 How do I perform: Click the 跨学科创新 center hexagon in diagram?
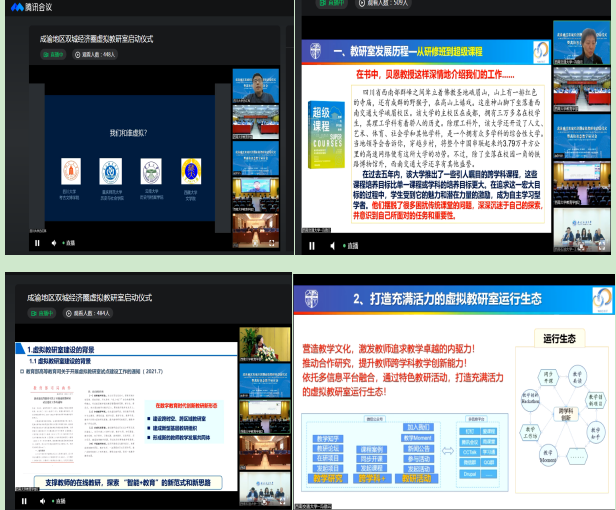(566, 414)
